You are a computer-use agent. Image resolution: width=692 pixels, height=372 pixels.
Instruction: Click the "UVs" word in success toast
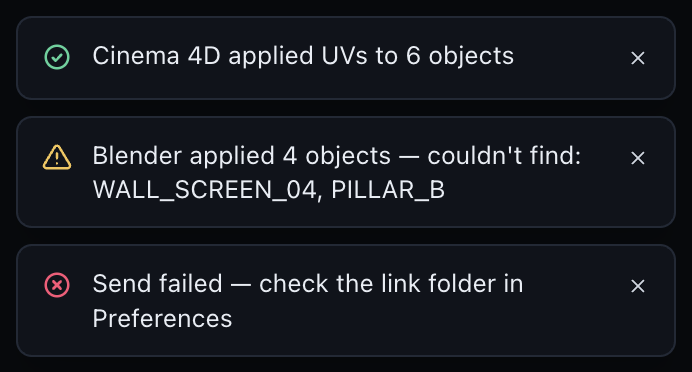point(344,56)
